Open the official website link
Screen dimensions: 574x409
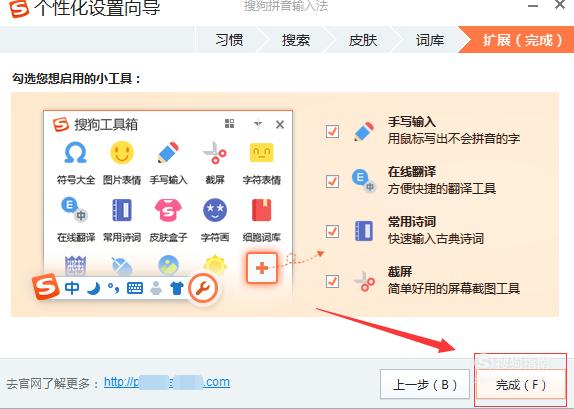(x=167, y=382)
